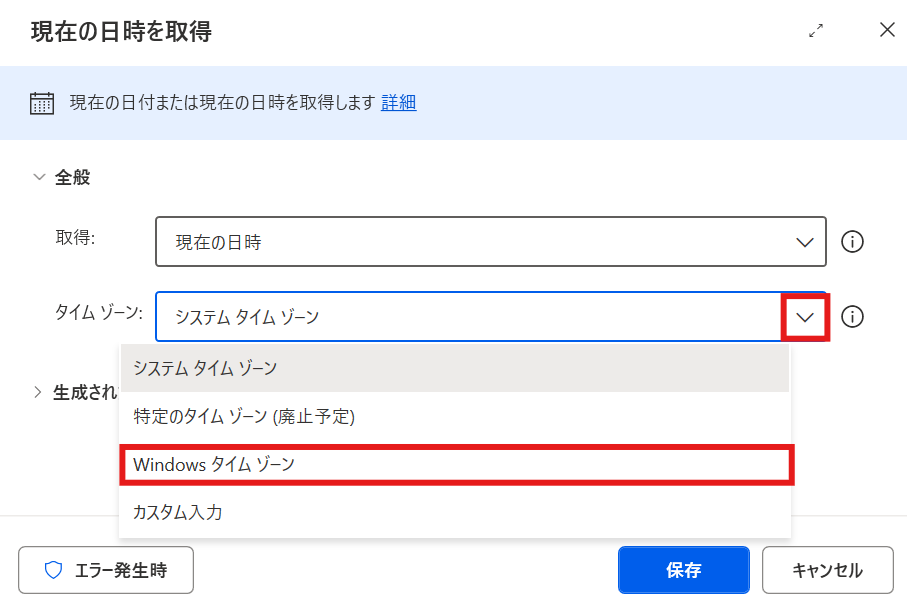Open the 取得 dropdown arrow
907x606 pixels.
pyautogui.click(x=805, y=242)
